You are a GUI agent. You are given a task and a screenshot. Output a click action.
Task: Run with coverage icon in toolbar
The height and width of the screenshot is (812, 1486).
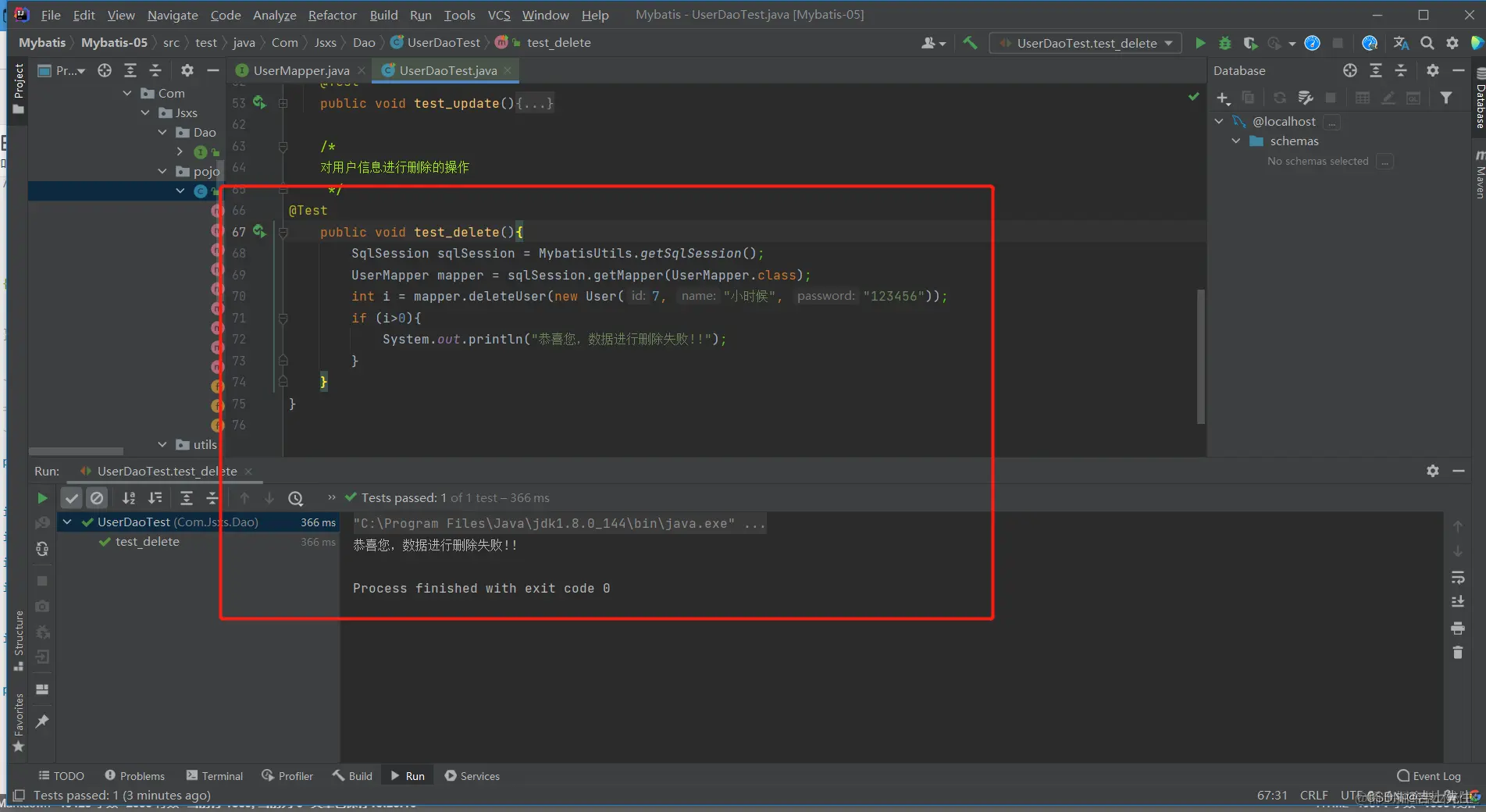point(1250,43)
